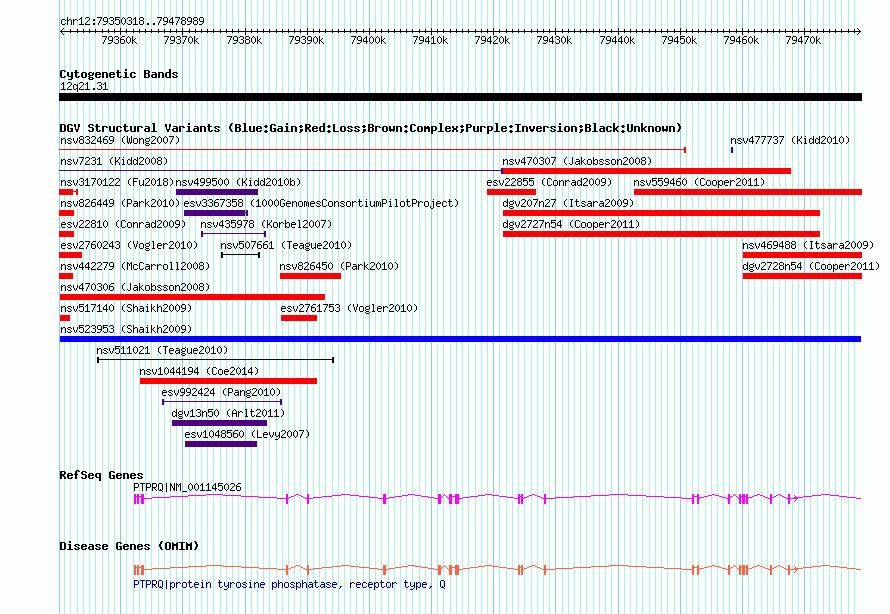The image size is (890, 614).
Task: Click the 79450k ruler tick label
Action: pos(679,40)
